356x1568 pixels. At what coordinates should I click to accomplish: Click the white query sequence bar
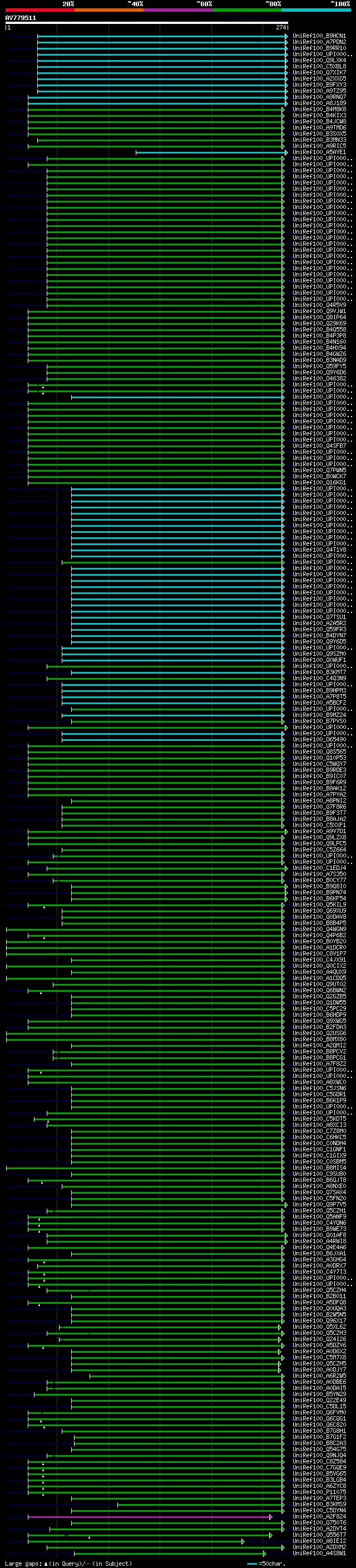point(147,22)
